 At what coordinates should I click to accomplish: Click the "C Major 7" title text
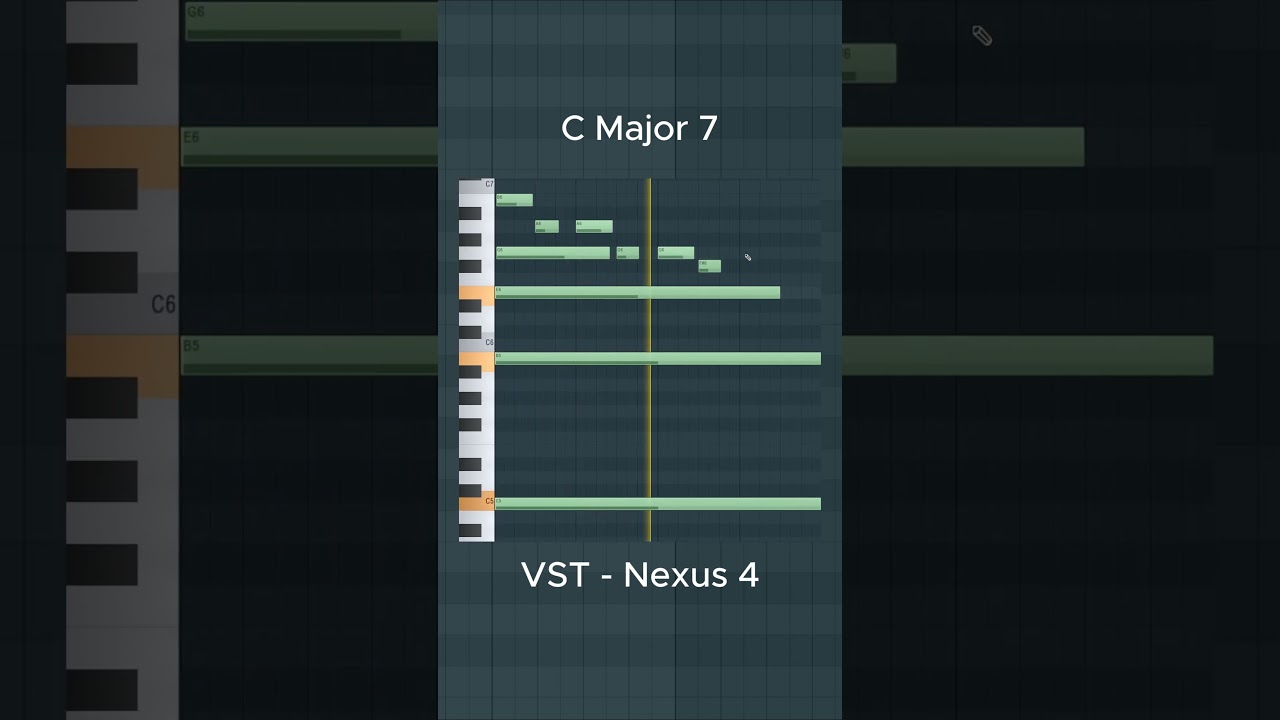pyautogui.click(x=640, y=129)
